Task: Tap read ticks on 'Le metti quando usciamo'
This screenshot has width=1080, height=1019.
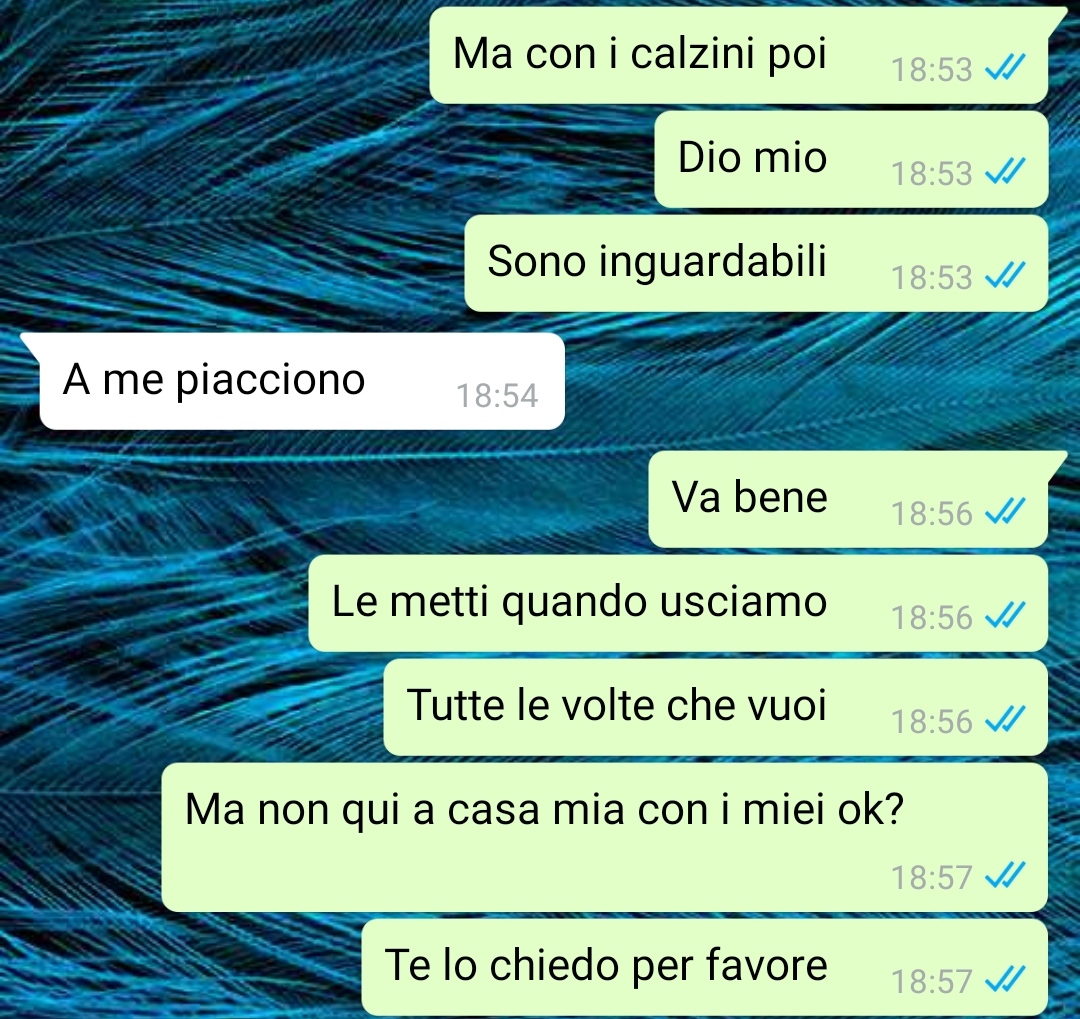Action: [1006, 616]
